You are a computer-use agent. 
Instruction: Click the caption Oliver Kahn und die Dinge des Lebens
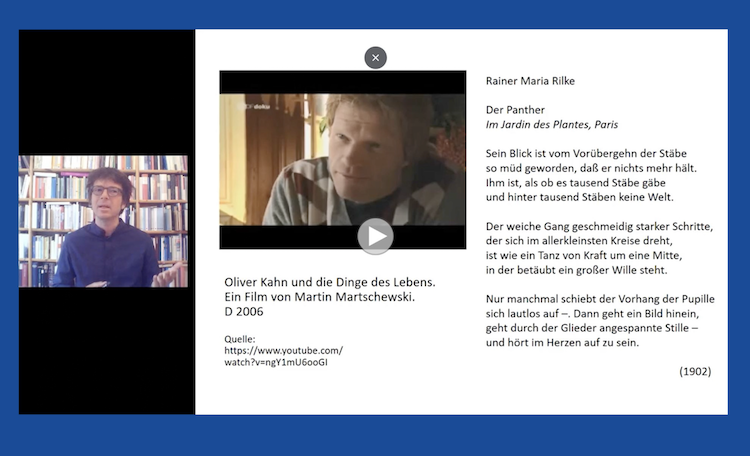330,282
